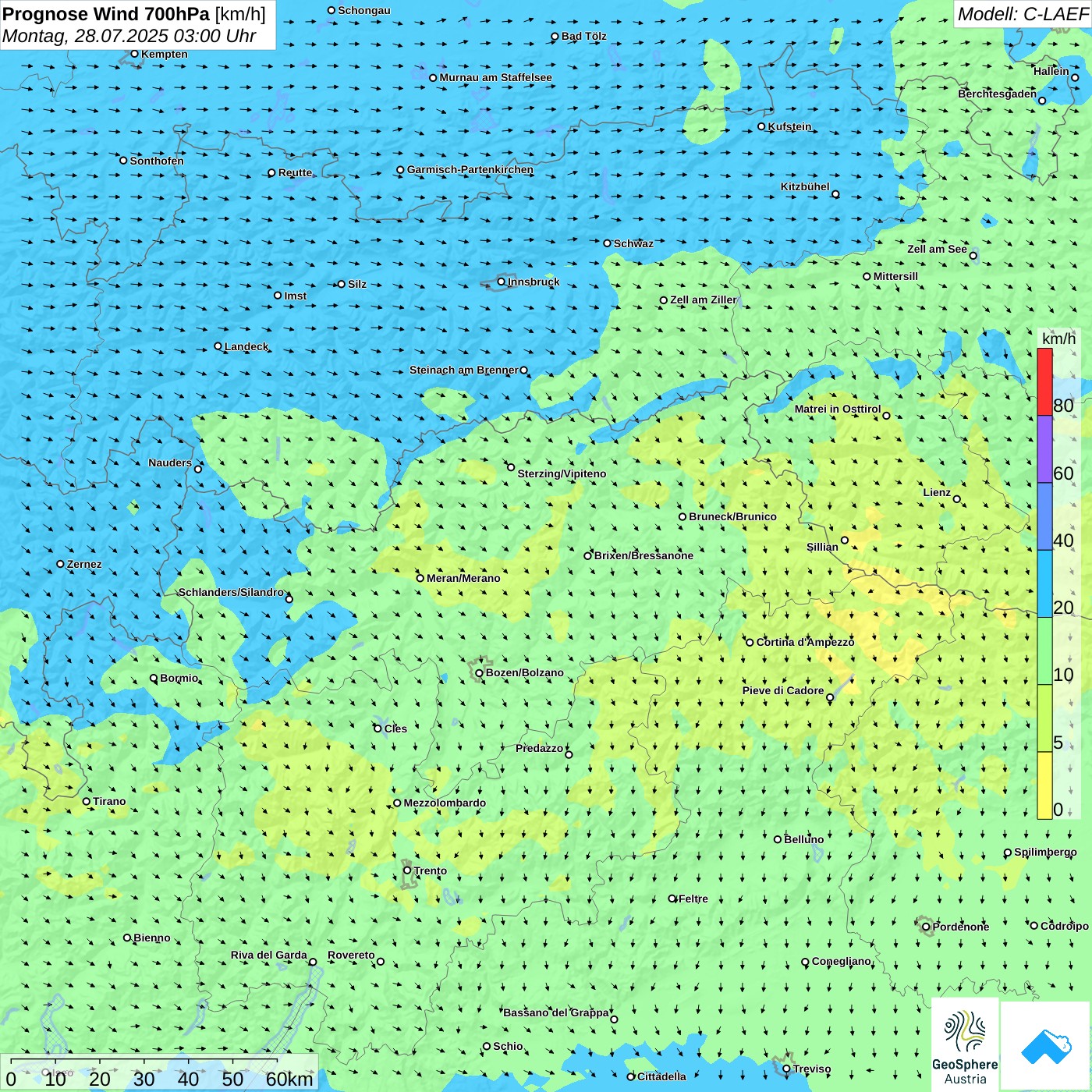Click the 'Riva del Garda' label
1092x1092 pixels.
click(x=269, y=955)
